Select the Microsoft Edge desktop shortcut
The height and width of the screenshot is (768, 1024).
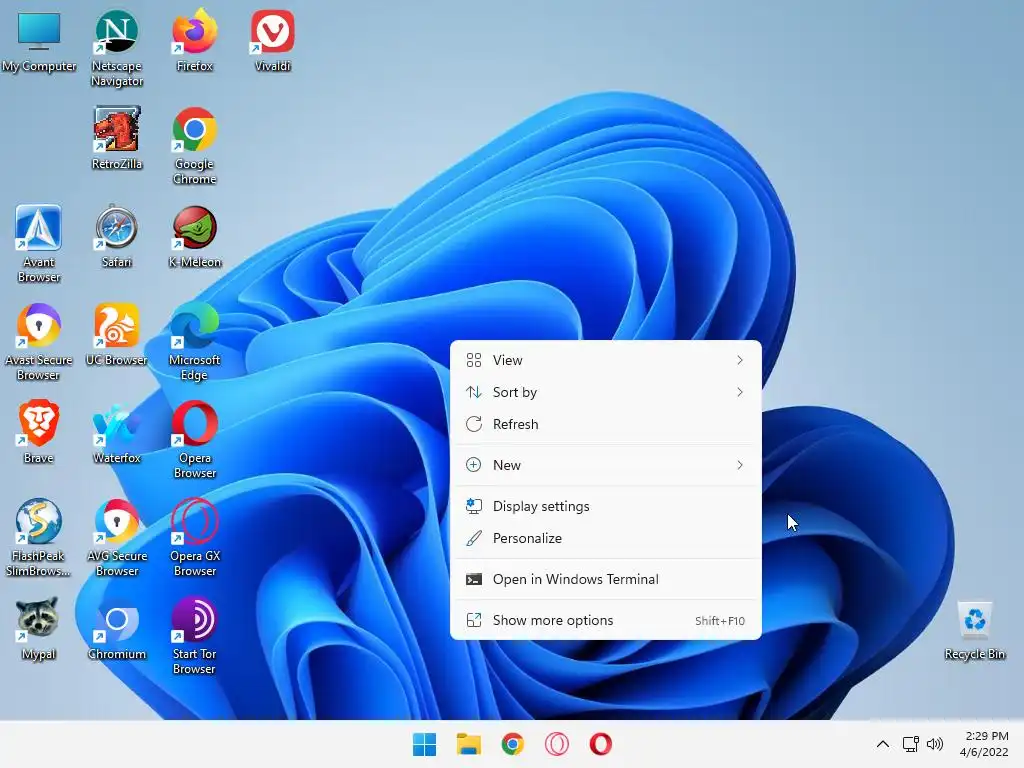point(195,342)
